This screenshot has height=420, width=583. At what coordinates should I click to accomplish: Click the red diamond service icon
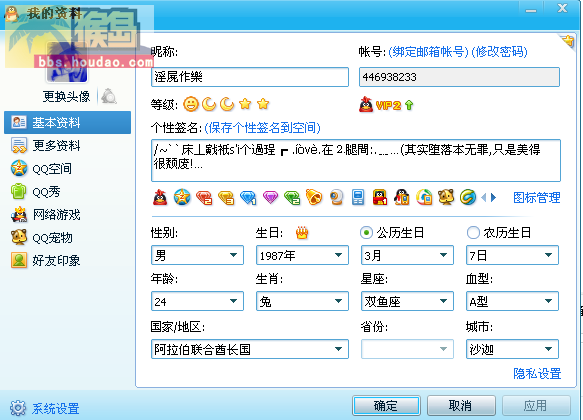coord(204,197)
